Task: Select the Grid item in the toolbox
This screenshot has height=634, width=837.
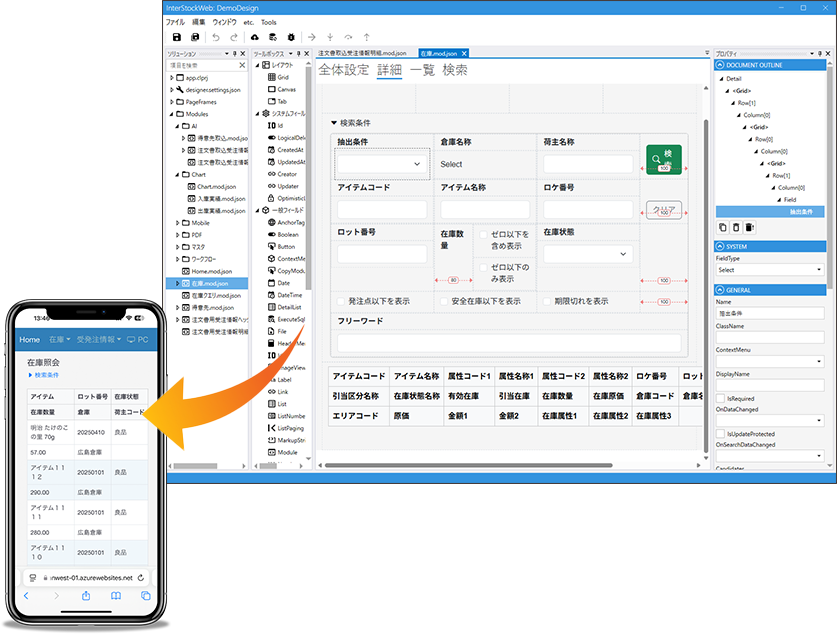Action: pos(282,76)
